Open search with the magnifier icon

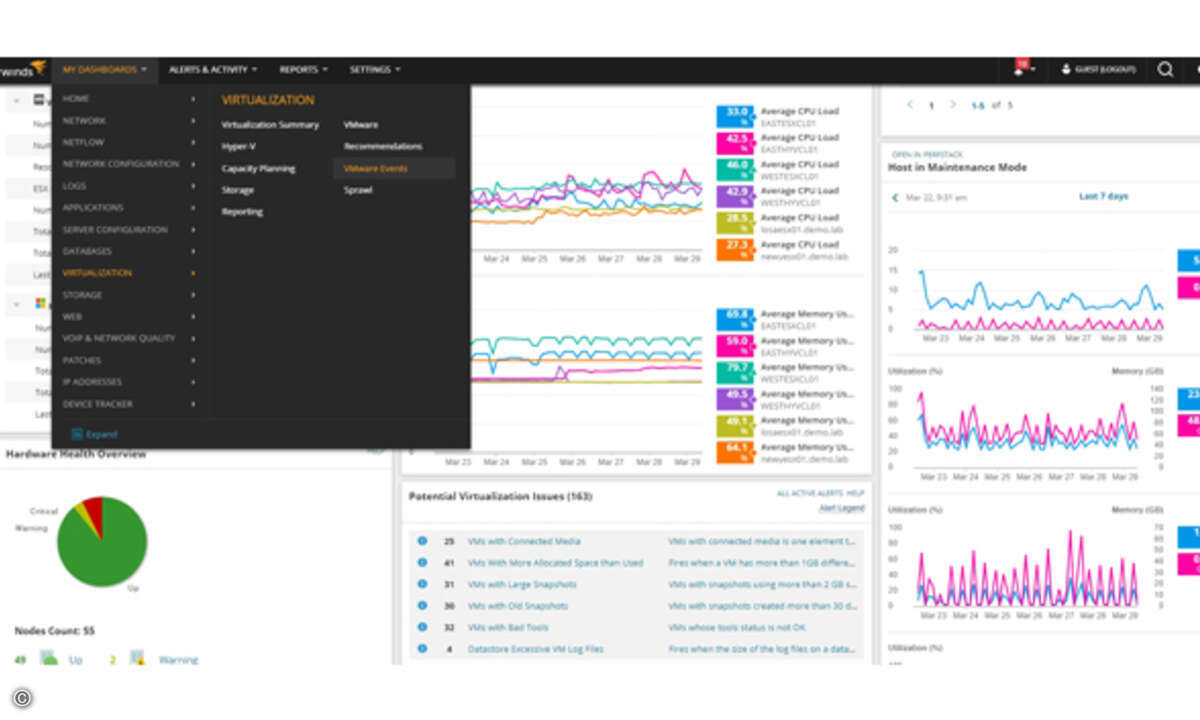(1165, 69)
